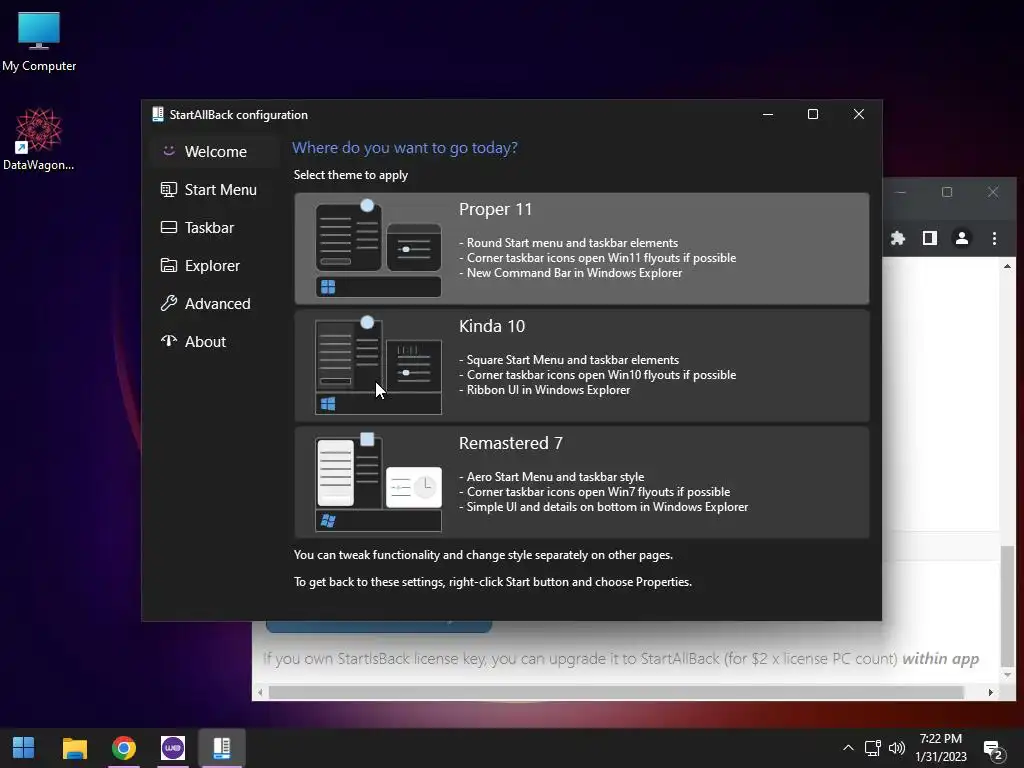1024x768 pixels.
Task: Click the Welcome smiley icon
Action: tap(168, 151)
